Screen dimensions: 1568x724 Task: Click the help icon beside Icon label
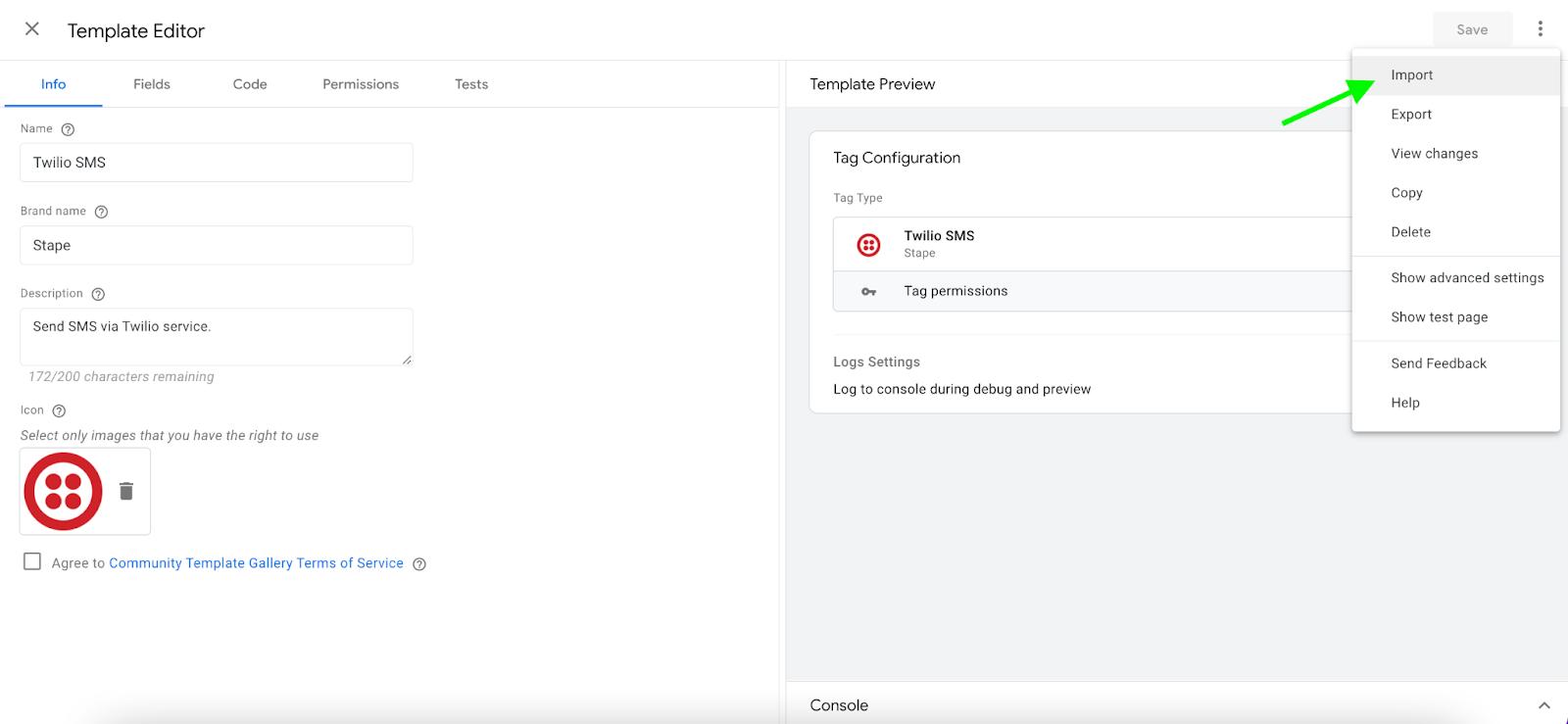(59, 411)
